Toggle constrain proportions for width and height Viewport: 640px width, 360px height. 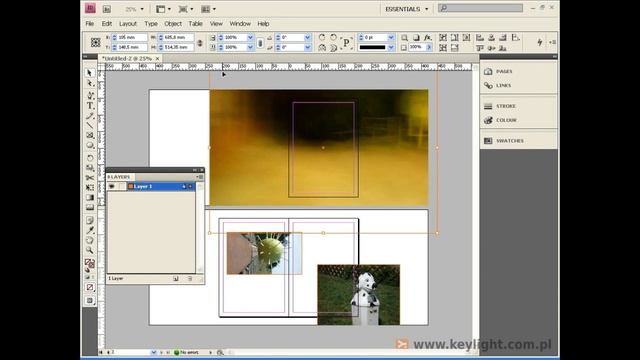point(200,42)
